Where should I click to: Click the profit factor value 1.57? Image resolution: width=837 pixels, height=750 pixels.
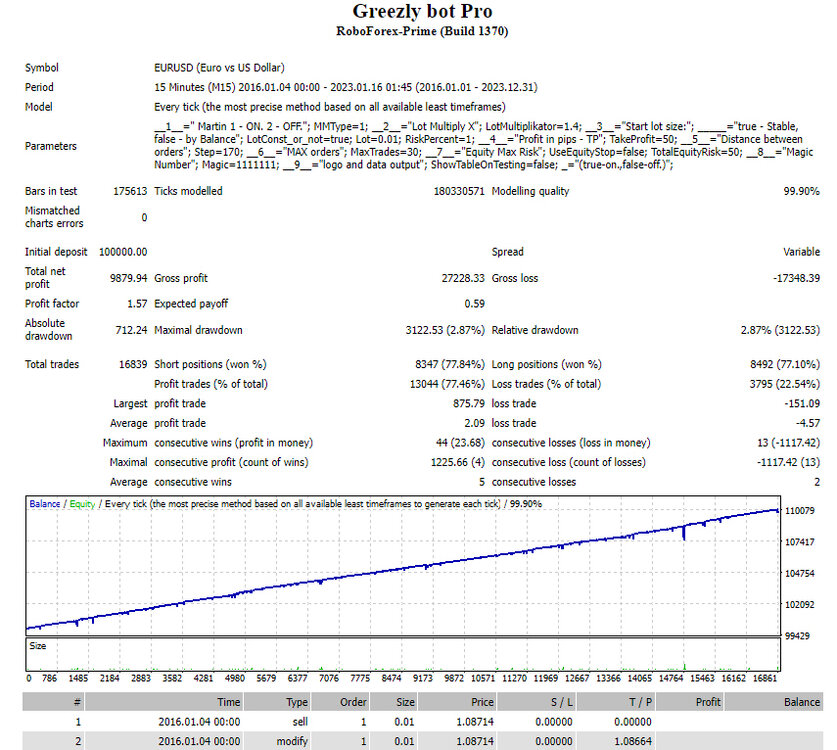[137, 303]
